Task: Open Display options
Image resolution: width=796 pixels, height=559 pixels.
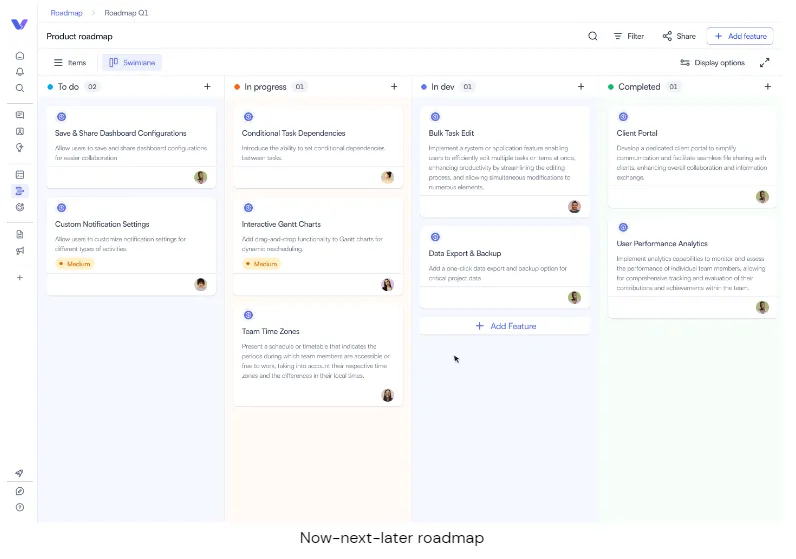Action: tap(712, 62)
